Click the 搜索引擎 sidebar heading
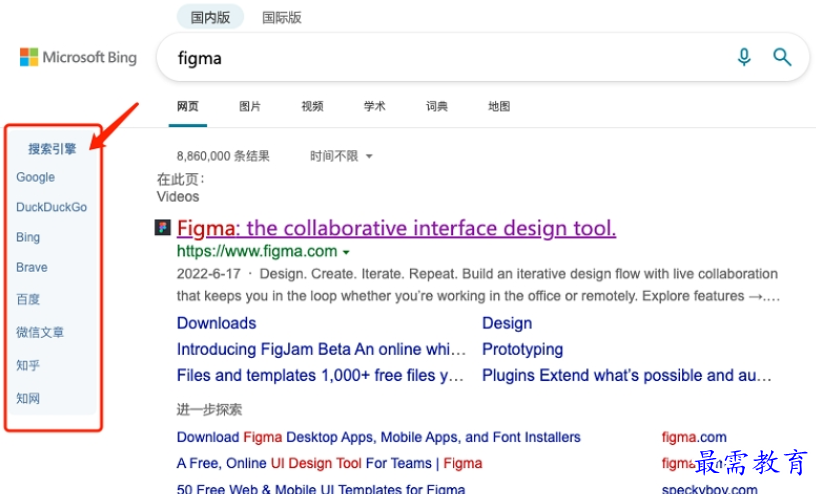 tap(52, 149)
